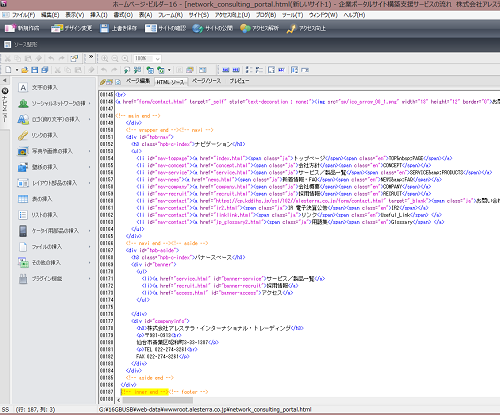Viewport: 500px width, 415px height.
Task: Click 上書き保存 to save the page
Action: pyautogui.click(x=118, y=28)
